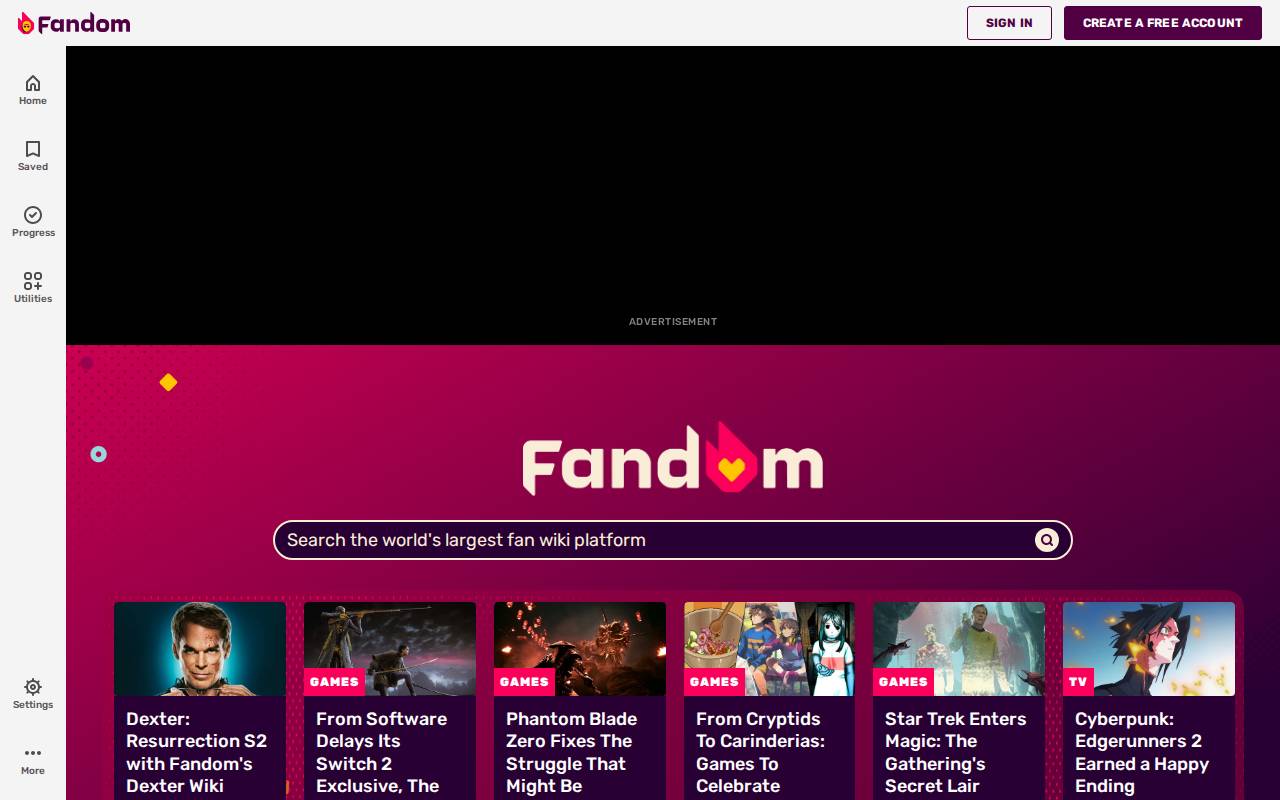Click the large Fandom hero logo

673,459
